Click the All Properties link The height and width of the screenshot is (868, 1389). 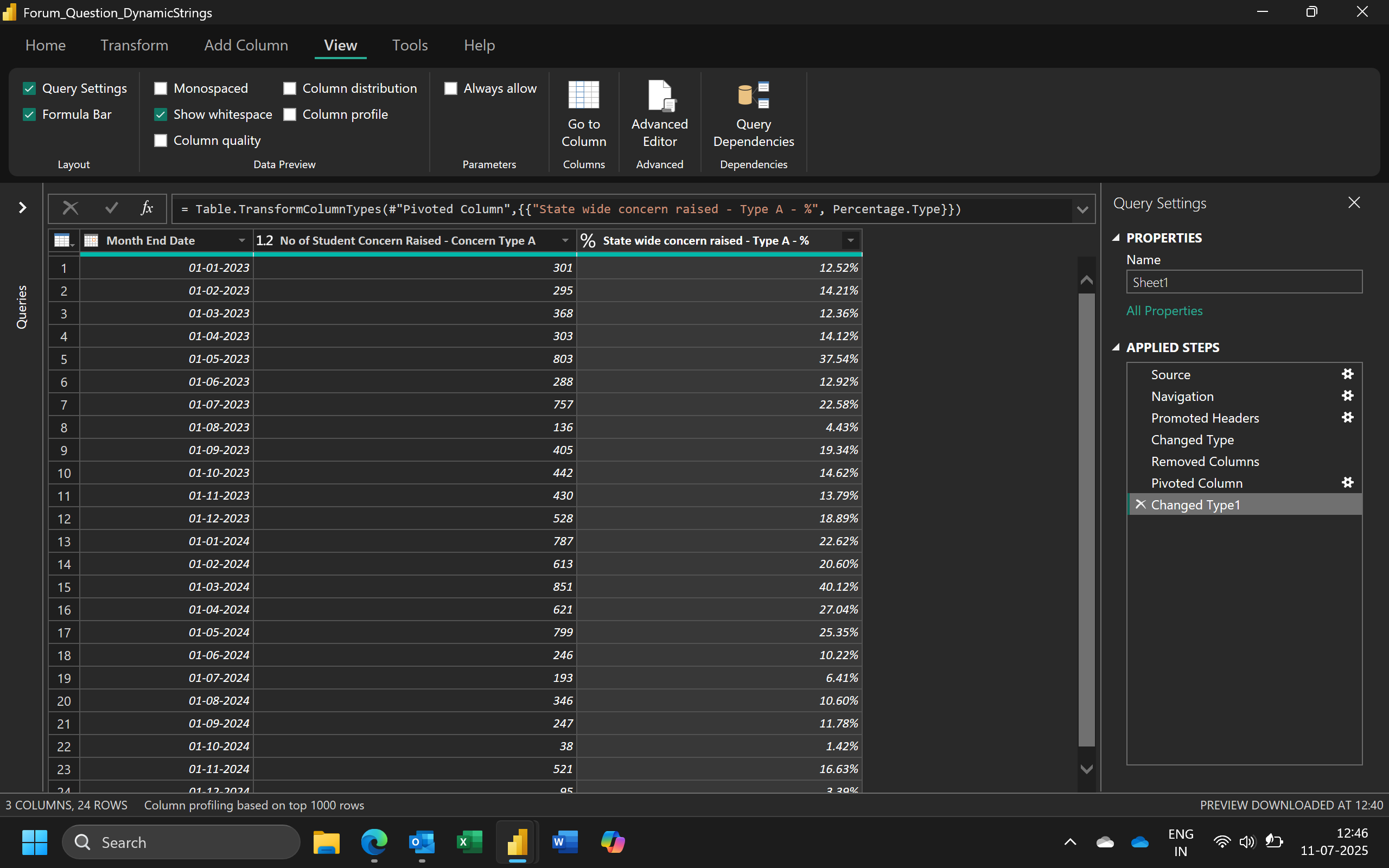(x=1164, y=310)
